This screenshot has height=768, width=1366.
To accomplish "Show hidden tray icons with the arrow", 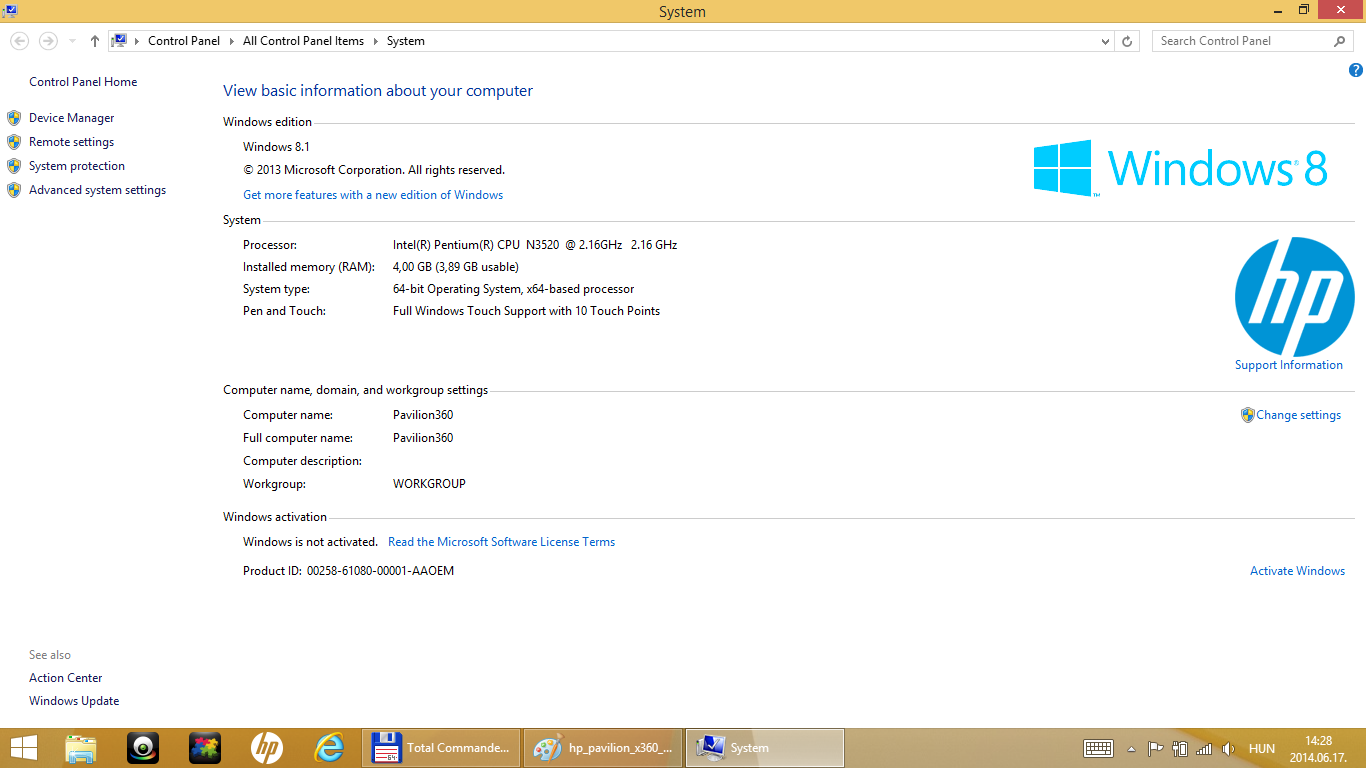I will [x=1131, y=748].
